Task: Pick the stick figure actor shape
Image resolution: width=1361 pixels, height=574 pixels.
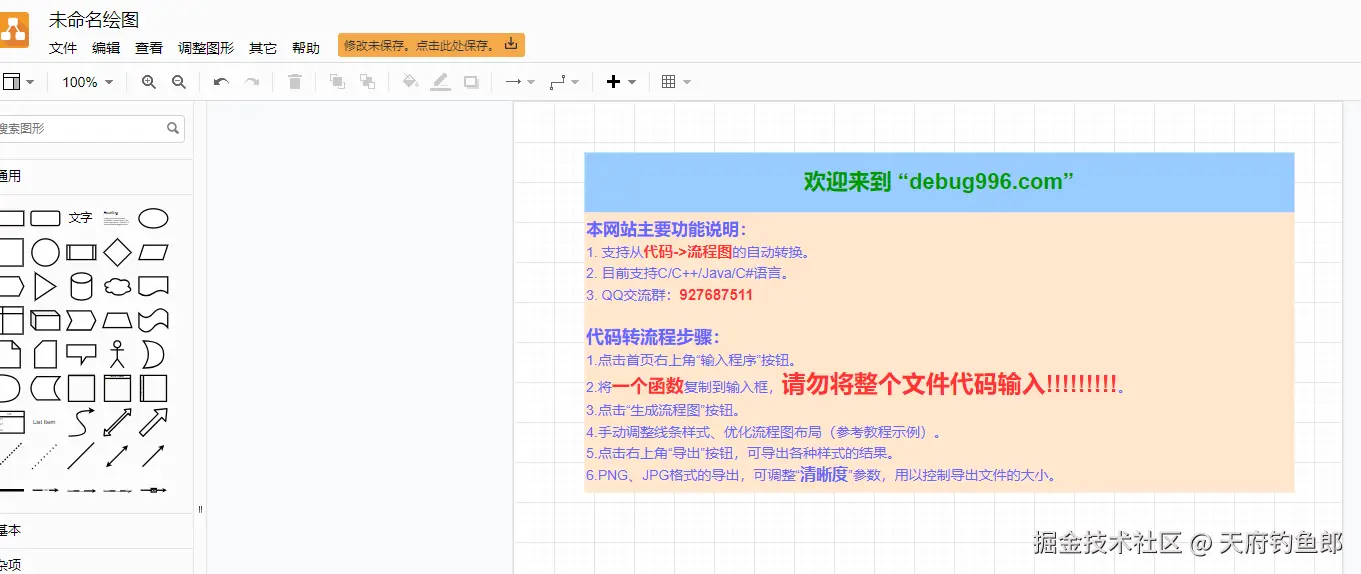Action: [x=117, y=355]
